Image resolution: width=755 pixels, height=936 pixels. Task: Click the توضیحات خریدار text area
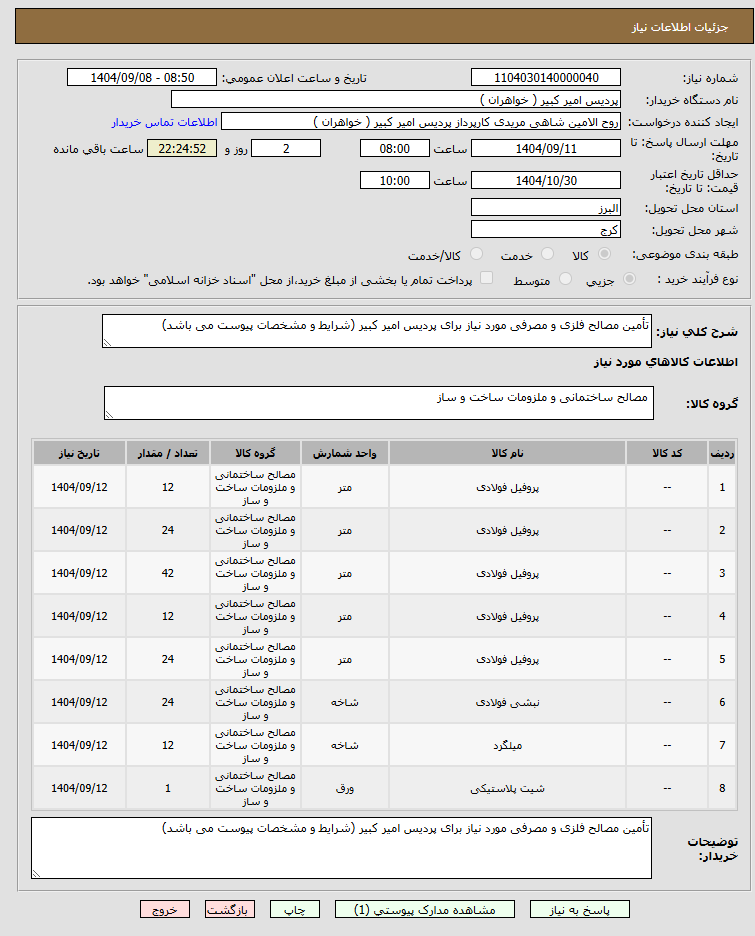341,848
